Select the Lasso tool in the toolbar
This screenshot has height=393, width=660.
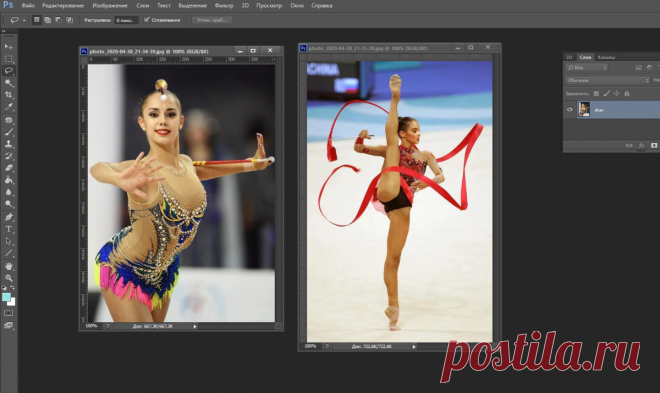coord(8,71)
